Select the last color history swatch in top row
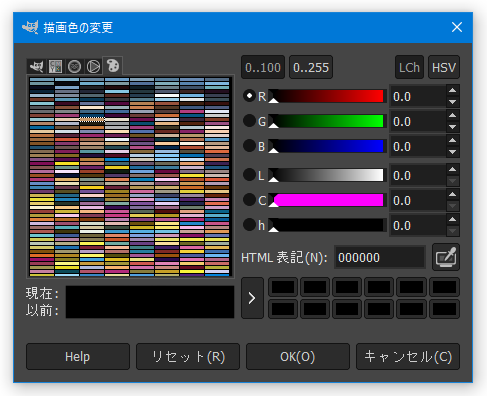Image resolution: width=487 pixels, height=396 pixels. pyautogui.click(x=444, y=287)
